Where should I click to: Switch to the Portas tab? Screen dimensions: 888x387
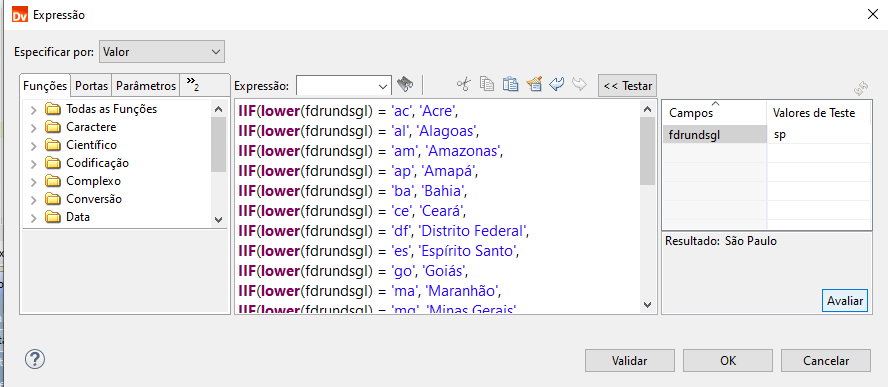[92, 86]
